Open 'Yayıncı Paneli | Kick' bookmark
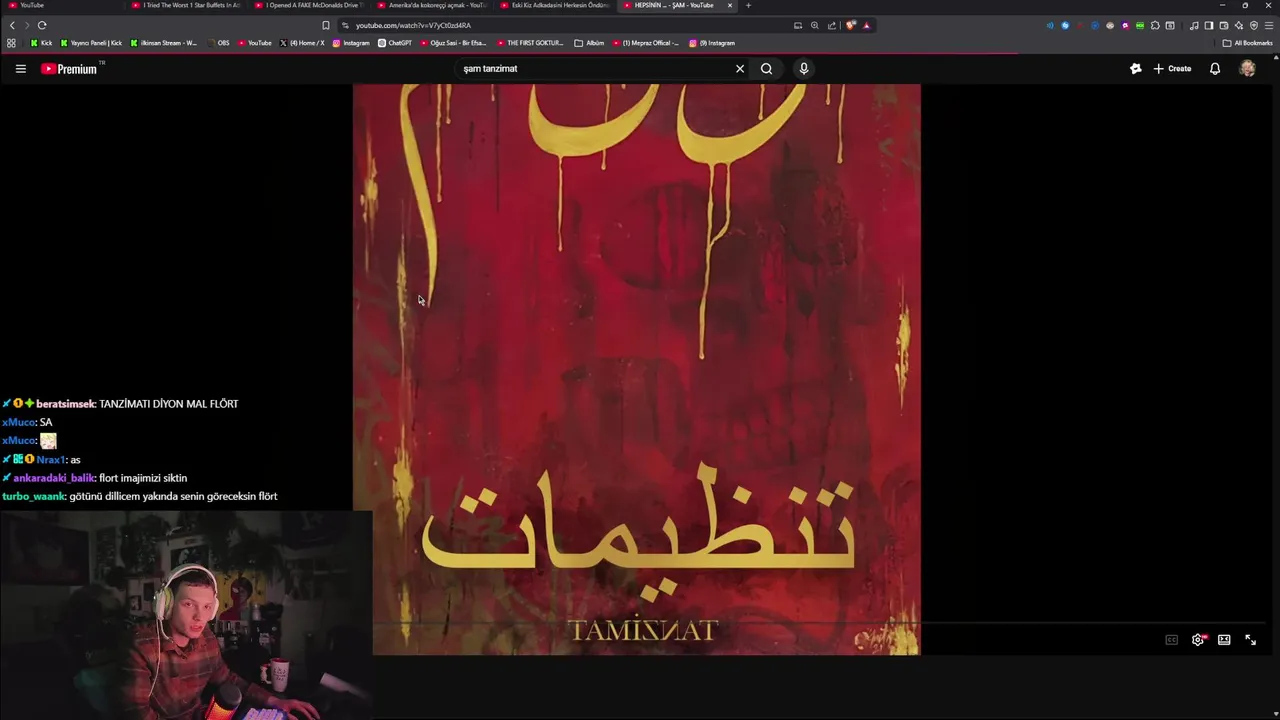Viewport: 1280px width, 720px height. click(x=91, y=43)
